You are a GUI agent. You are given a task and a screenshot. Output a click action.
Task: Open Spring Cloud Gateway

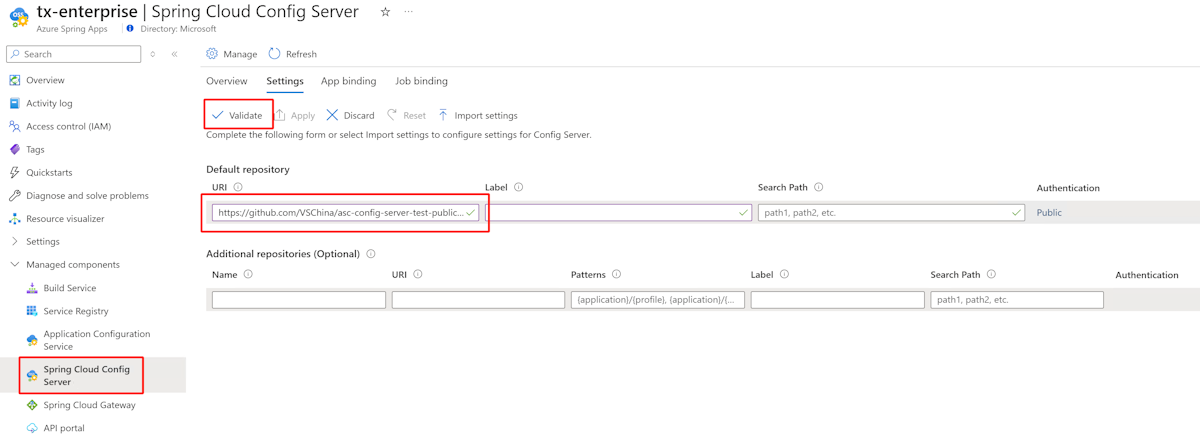coord(89,405)
